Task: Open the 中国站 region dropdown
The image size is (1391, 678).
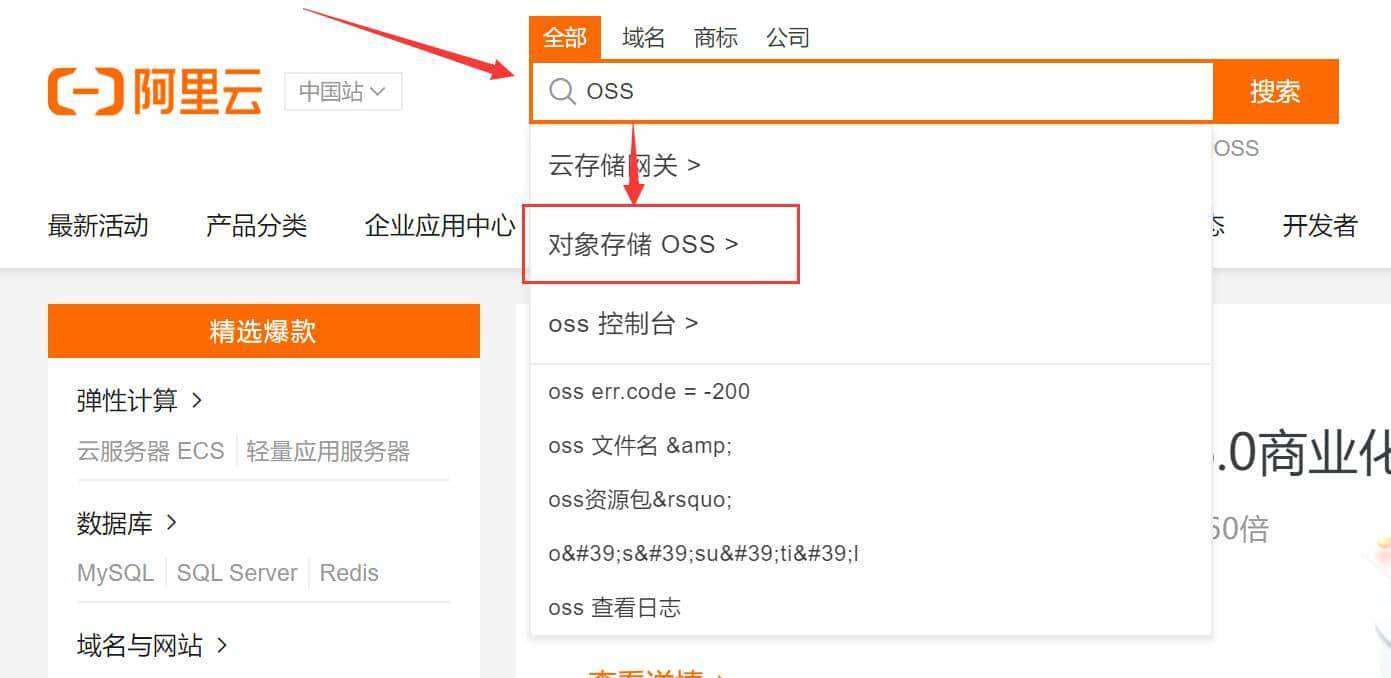Action: [343, 91]
